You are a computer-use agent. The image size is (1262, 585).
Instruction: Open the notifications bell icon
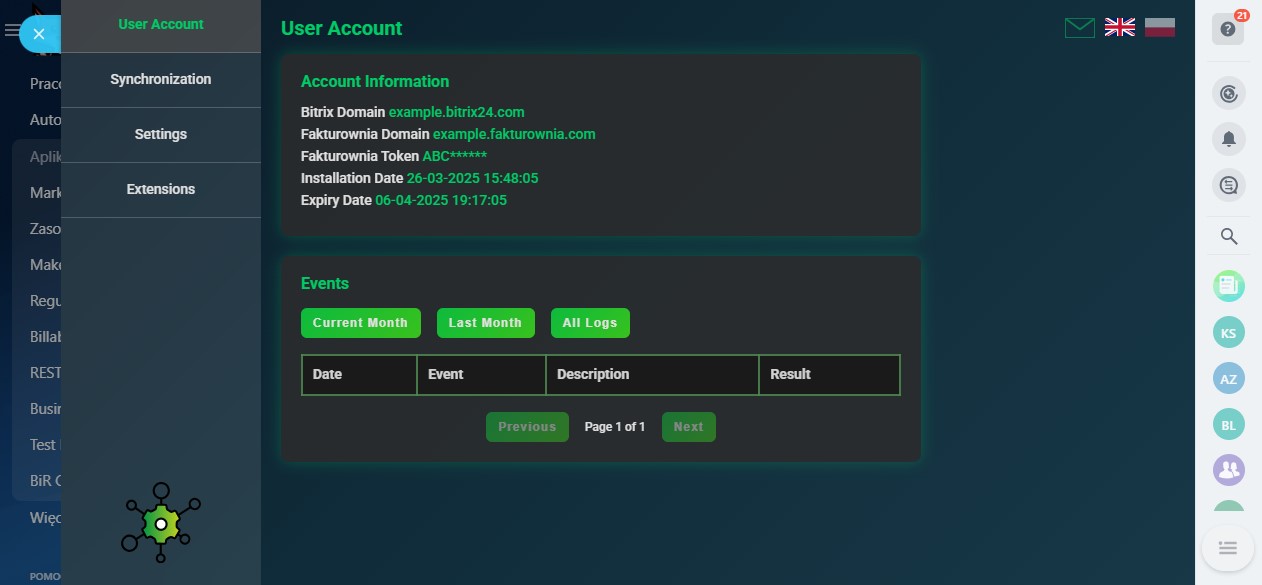1229,139
